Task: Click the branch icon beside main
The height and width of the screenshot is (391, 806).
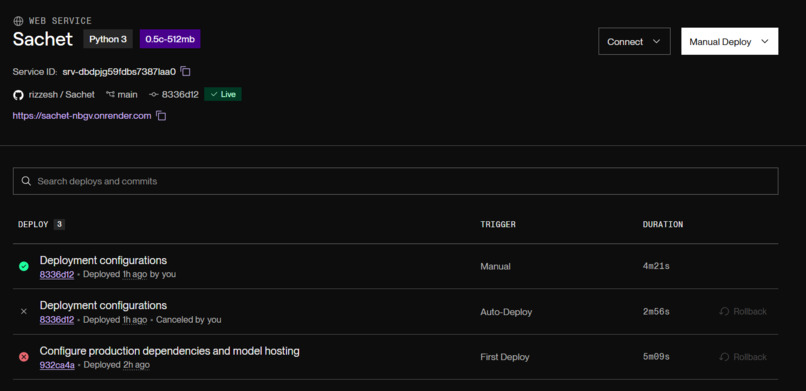Action: click(110, 95)
